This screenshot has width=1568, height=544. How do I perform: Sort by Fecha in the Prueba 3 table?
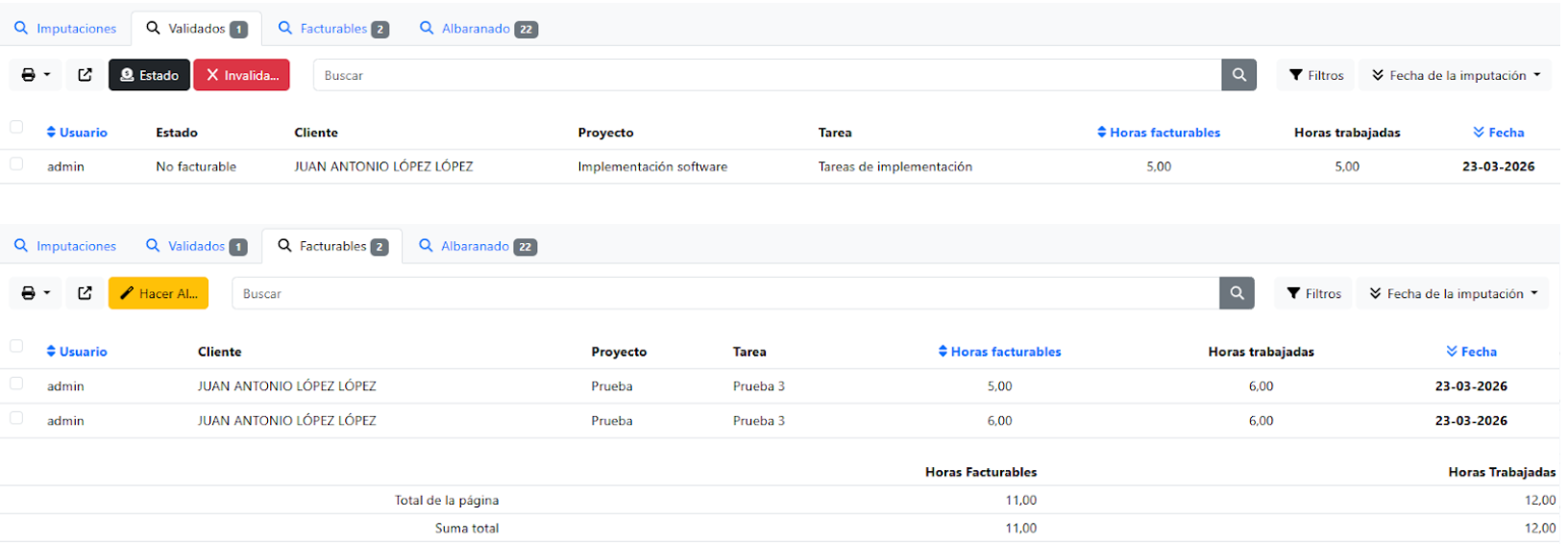point(1471,352)
